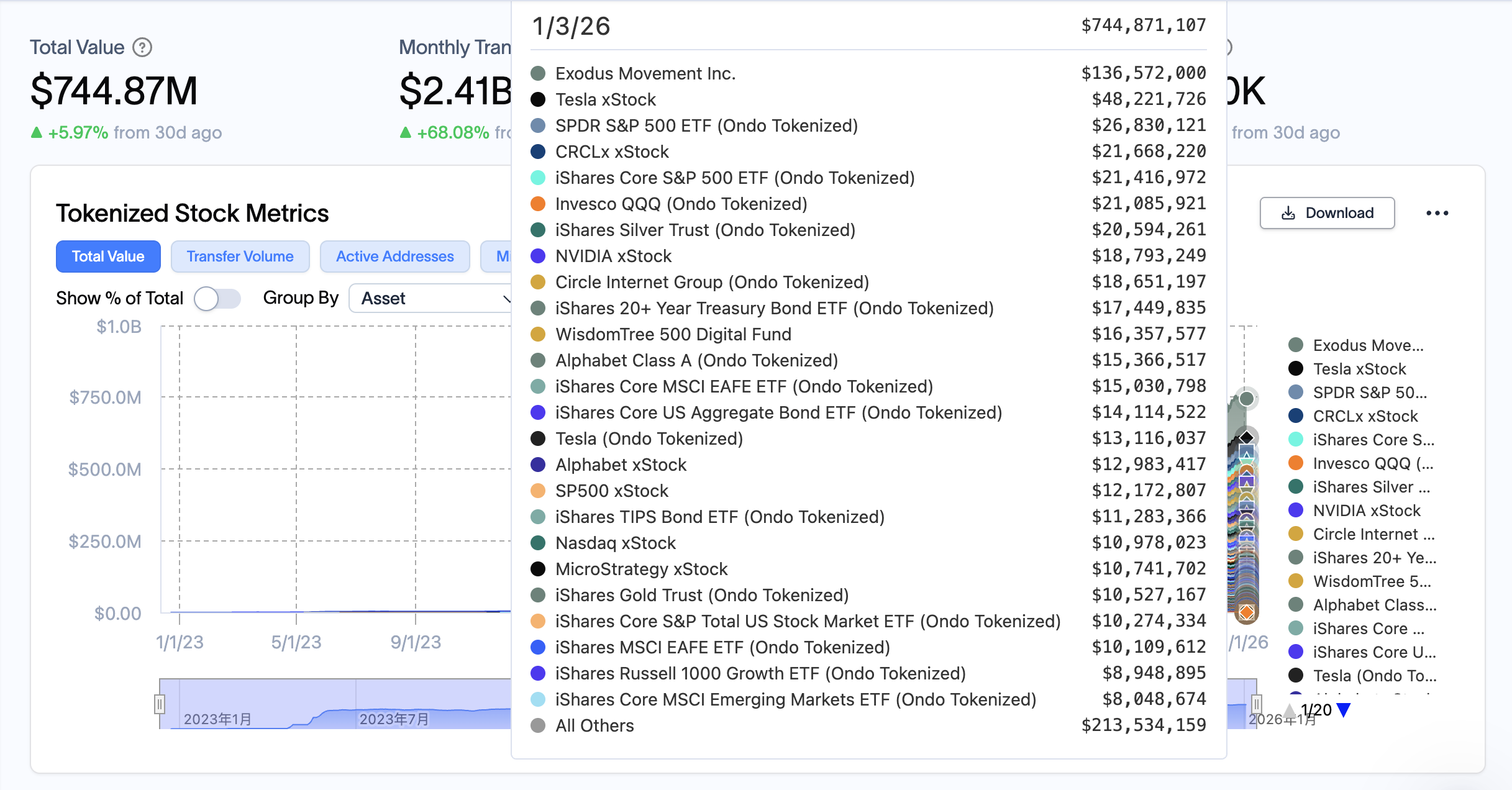Select the Total Value metric tab
Viewport: 1512px width, 790px height.
pos(108,257)
